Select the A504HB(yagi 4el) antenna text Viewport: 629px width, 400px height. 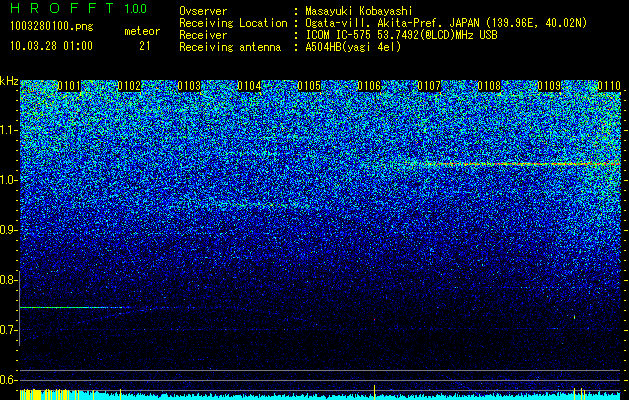click(353, 47)
